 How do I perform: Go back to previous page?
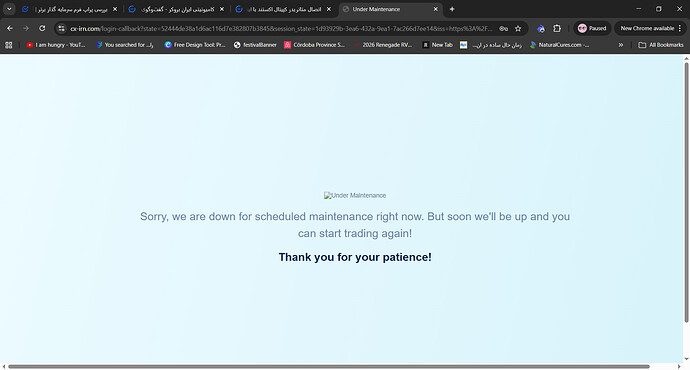click(x=10, y=28)
